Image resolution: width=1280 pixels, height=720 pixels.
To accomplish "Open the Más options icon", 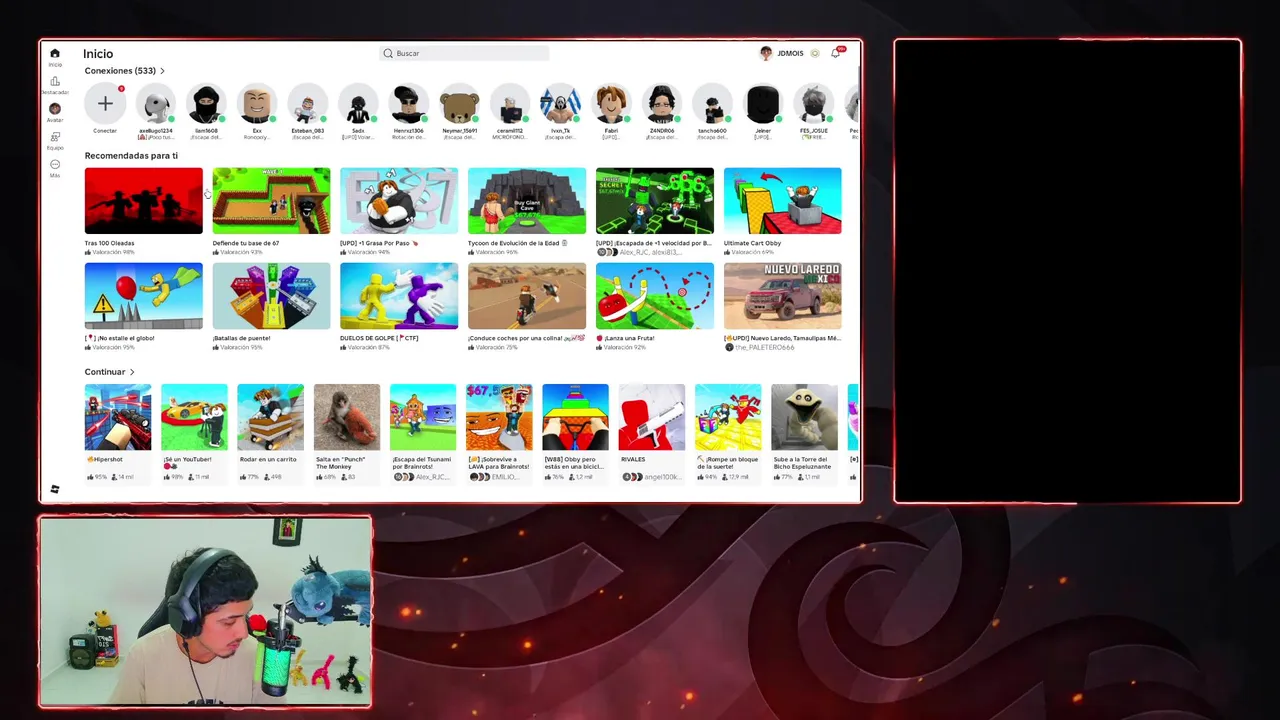I will [55, 164].
